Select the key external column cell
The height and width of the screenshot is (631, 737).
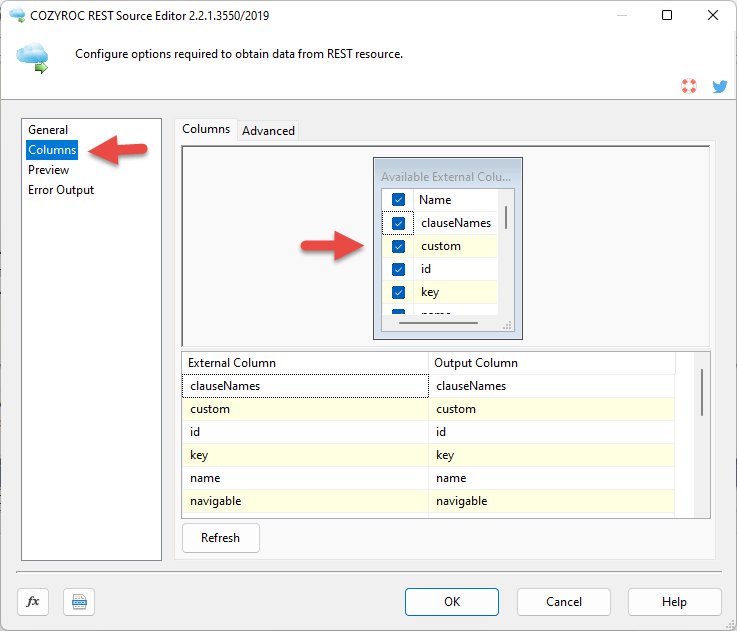305,455
